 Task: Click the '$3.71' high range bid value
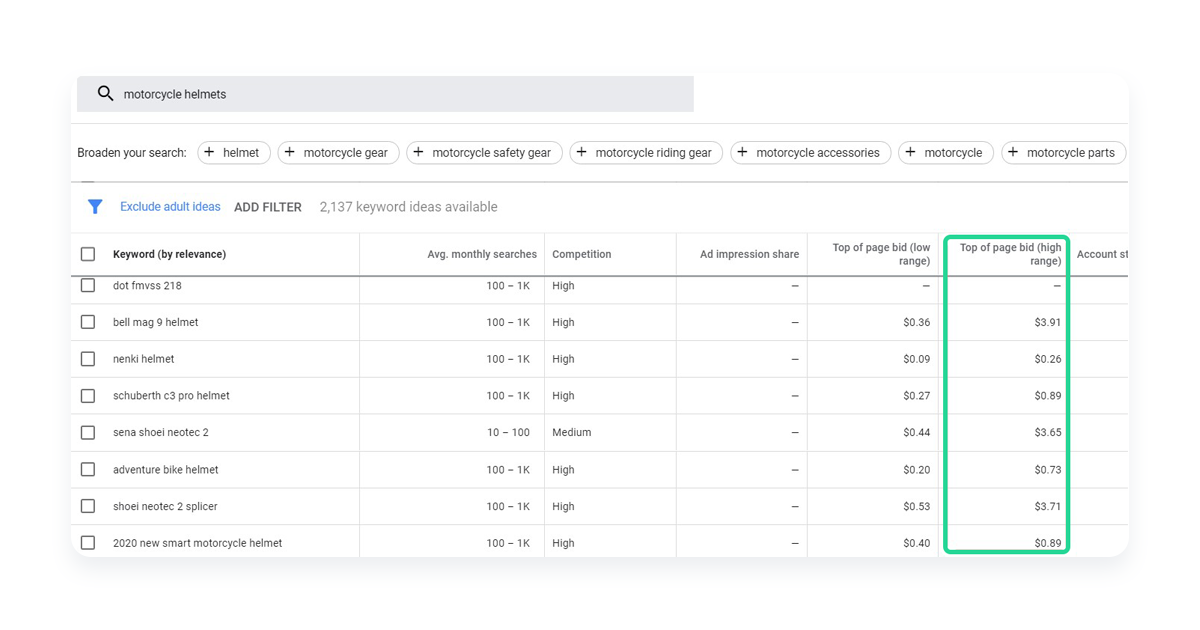pyautogui.click(x=1048, y=506)
